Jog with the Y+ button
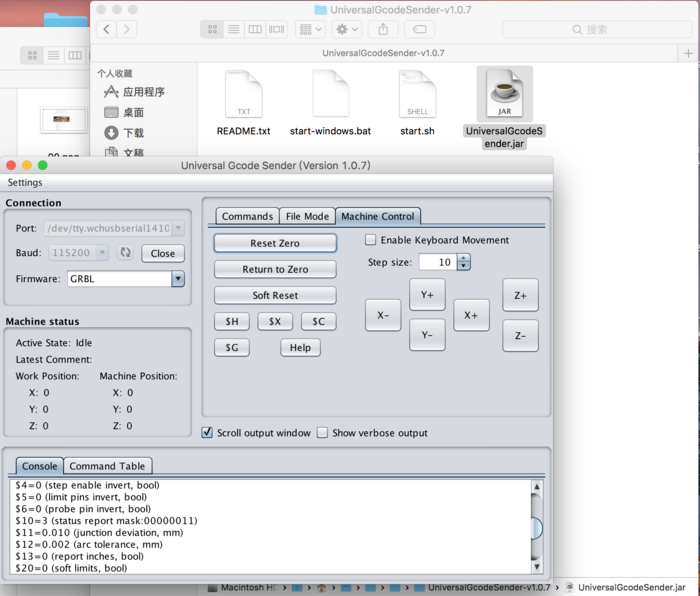The image size is (700, 596). [427, 295]
